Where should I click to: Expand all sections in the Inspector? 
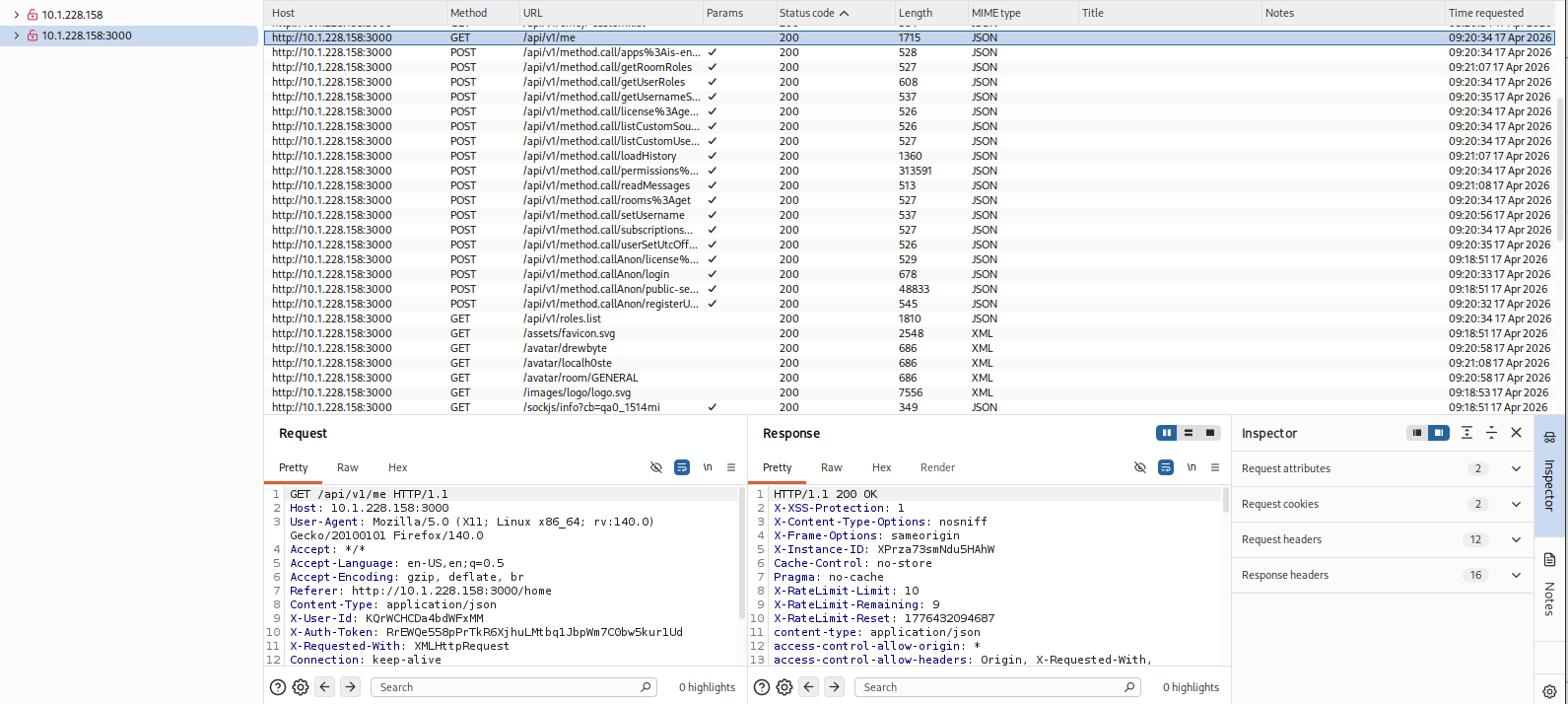pyautogui.click(x=1466, y=433)
